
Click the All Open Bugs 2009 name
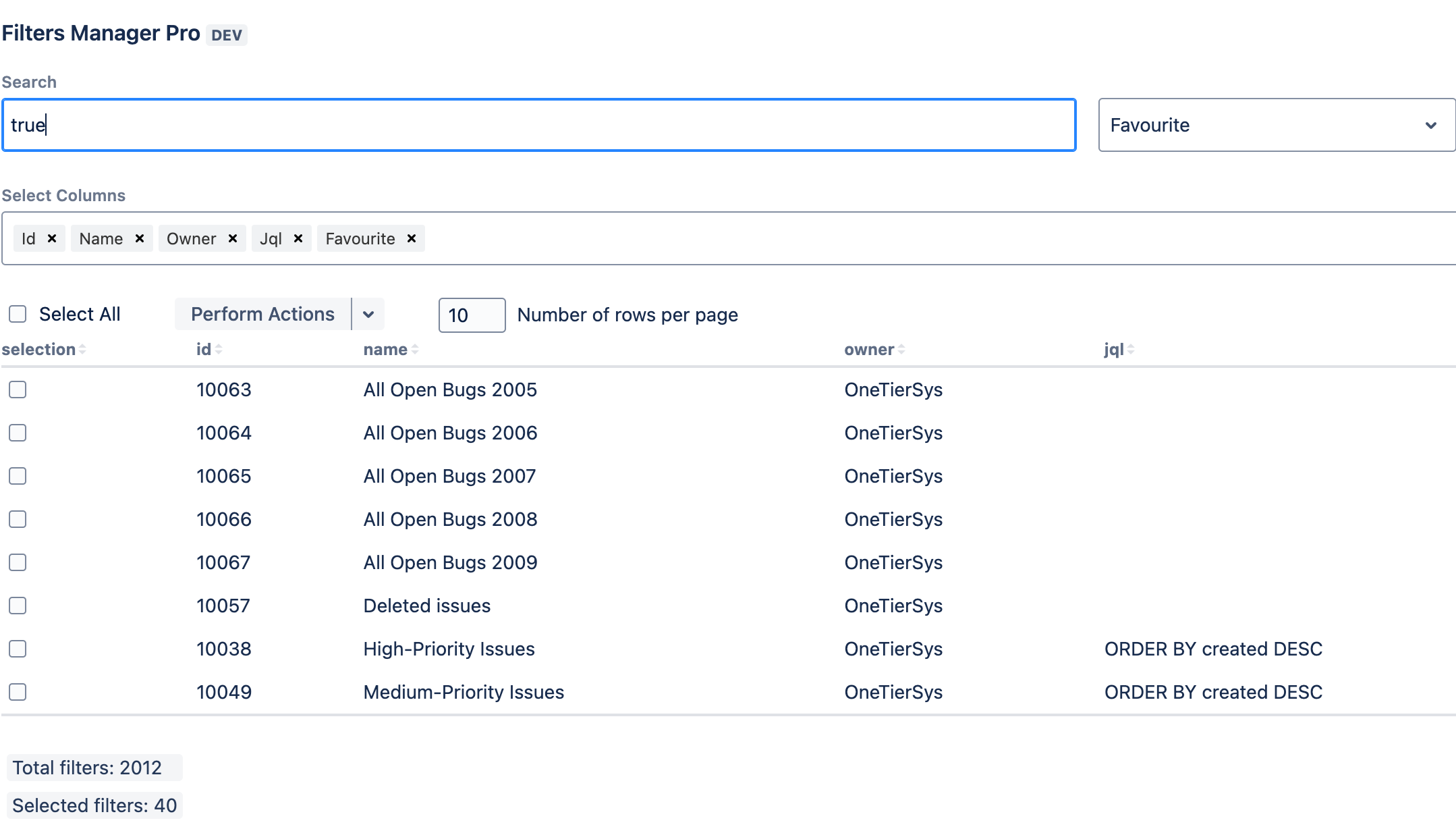click(x=450, y=562)
